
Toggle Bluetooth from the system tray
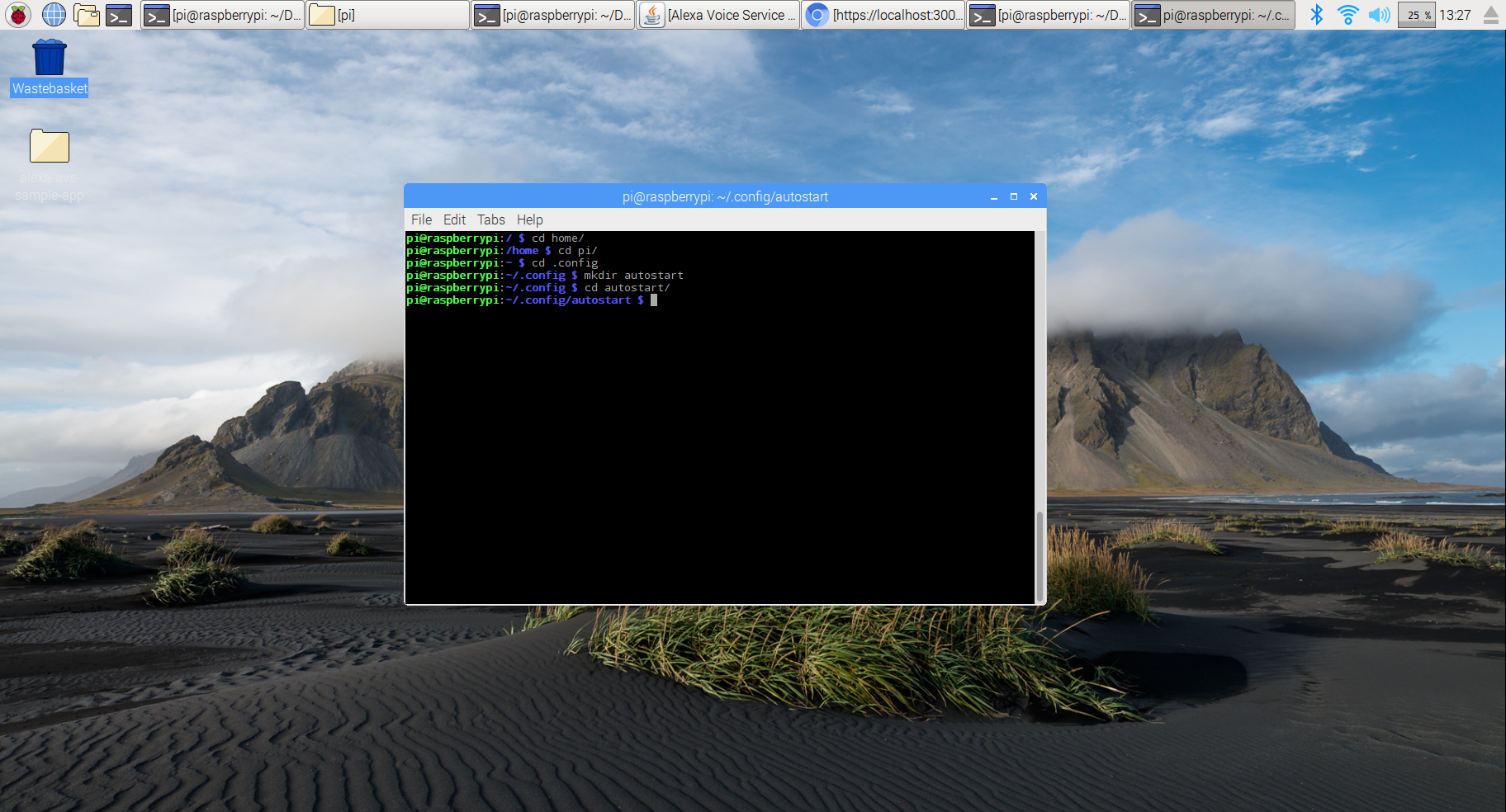1316,13
